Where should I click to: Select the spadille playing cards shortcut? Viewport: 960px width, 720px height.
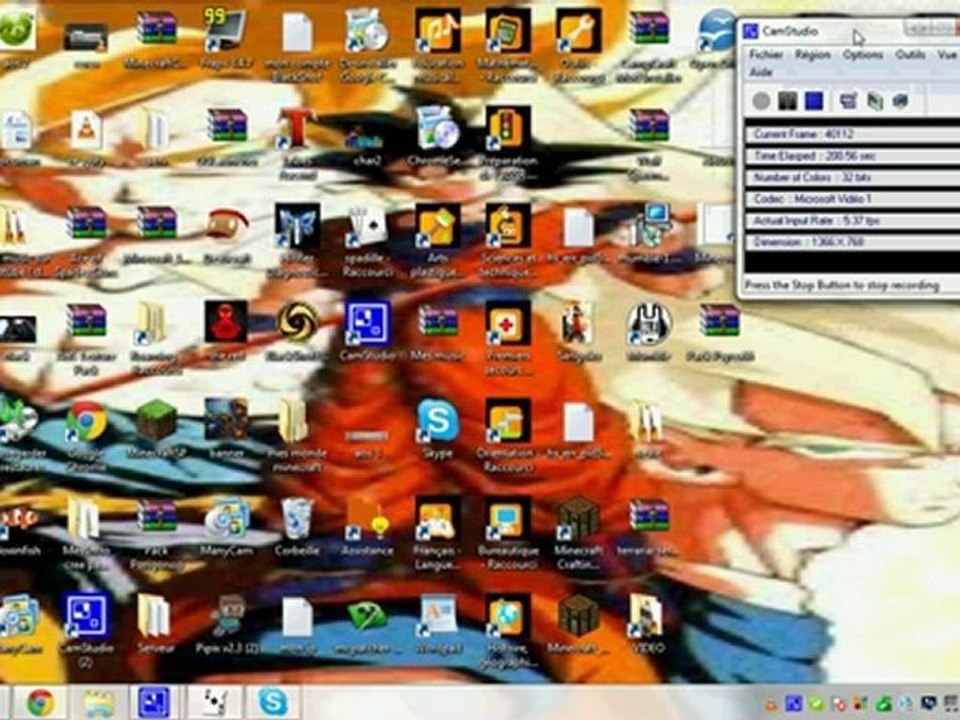367,241
